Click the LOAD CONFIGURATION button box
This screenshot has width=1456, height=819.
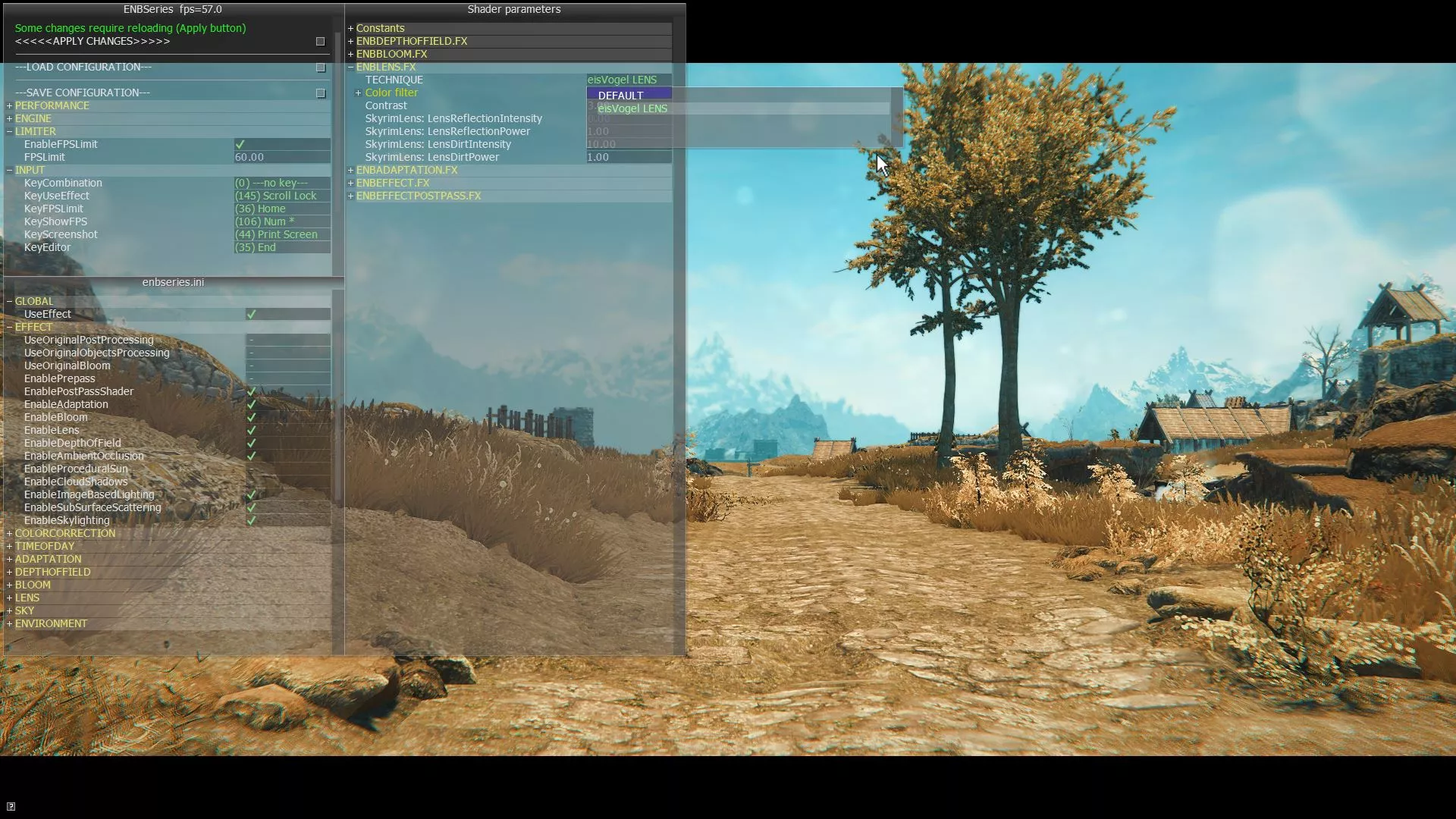(x=320, y=67)
